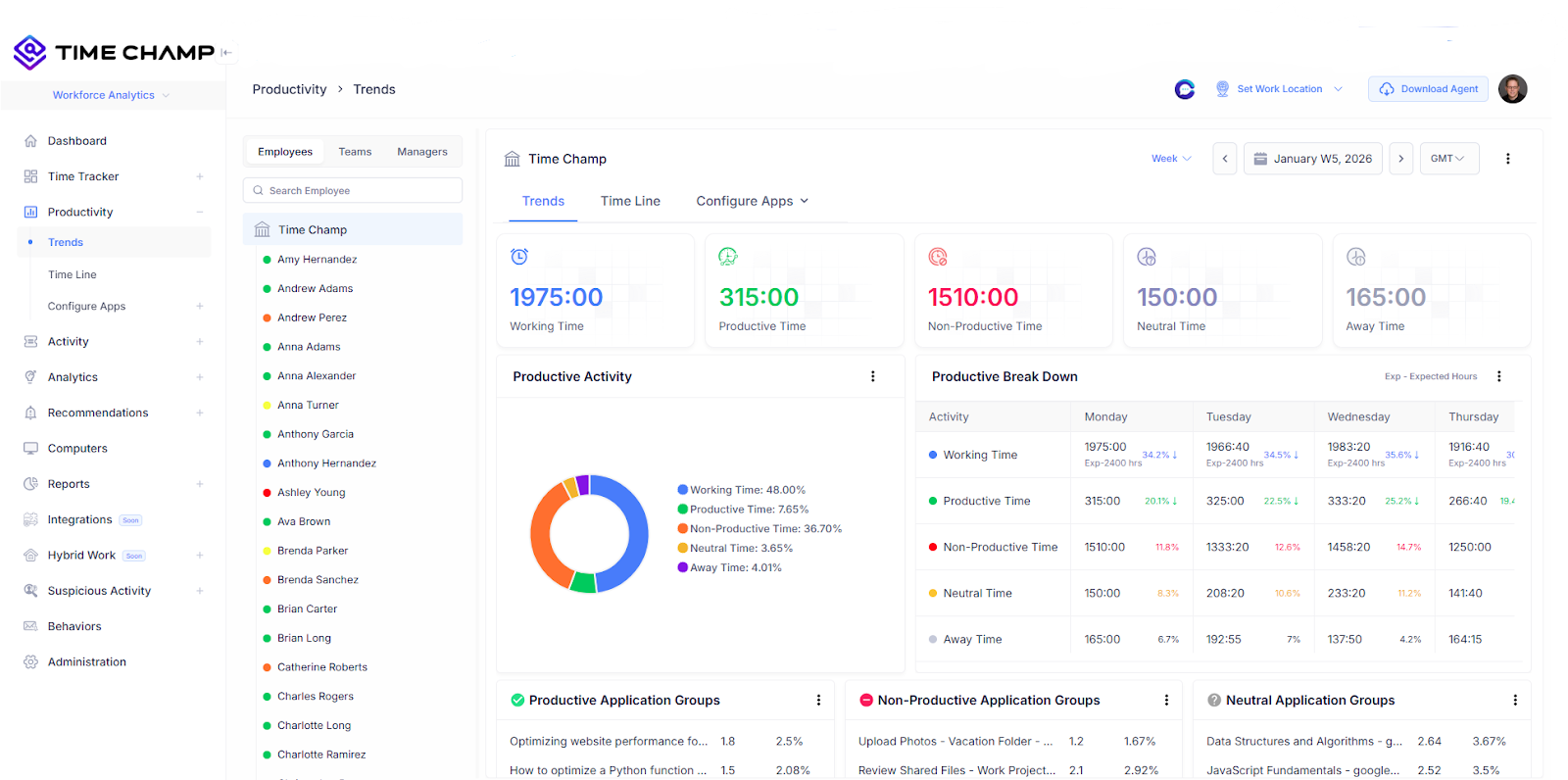The height and width of the screenshot is (780, 1568).
Task: Select employee Amy Hernandez
Action: coord(317,260)
